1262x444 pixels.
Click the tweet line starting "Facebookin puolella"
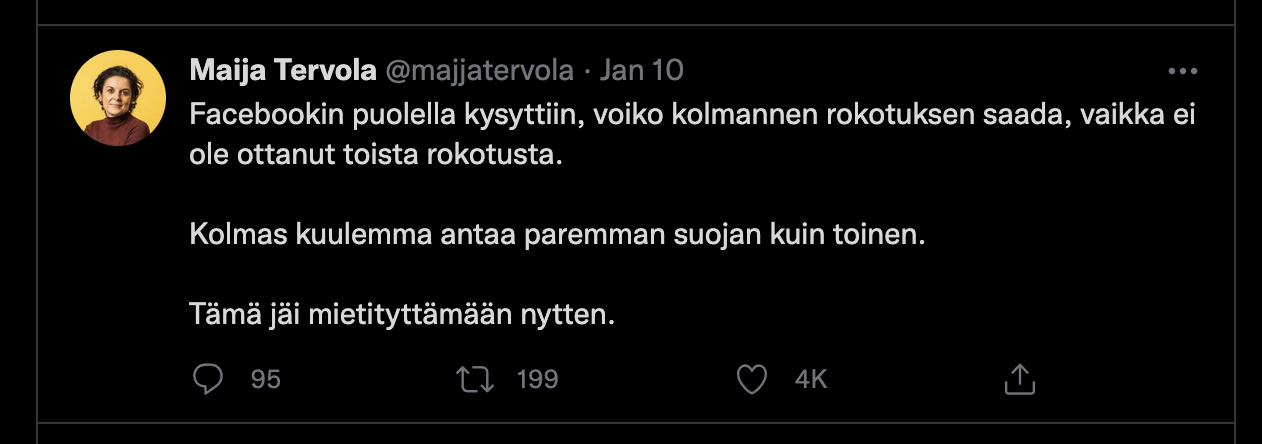click(692, 116)
